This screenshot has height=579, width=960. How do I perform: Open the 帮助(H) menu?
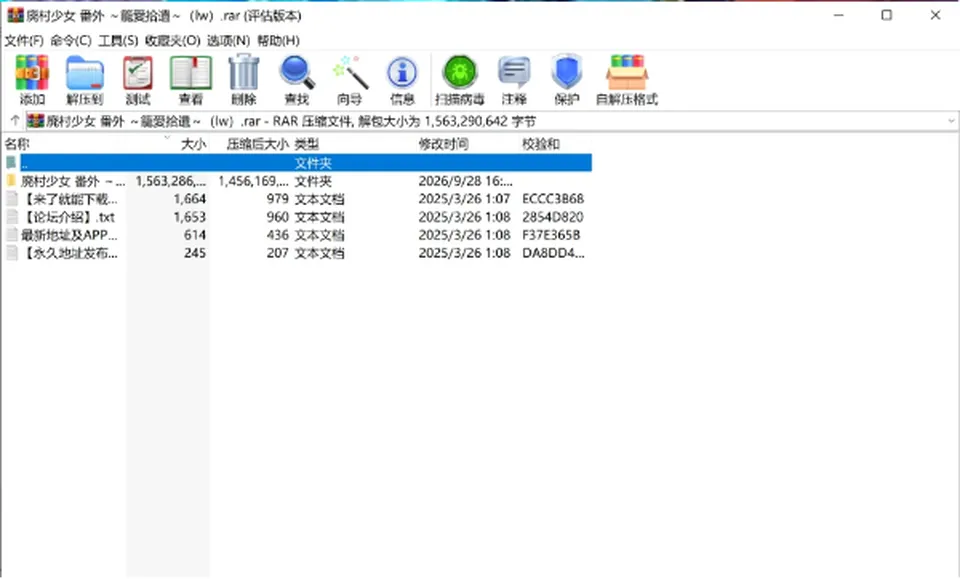coord(278,40)
